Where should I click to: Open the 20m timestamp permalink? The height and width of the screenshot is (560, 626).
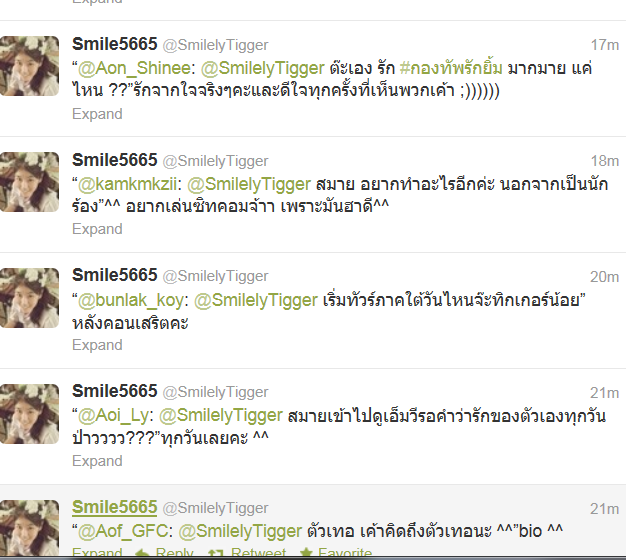pos(604,277)
